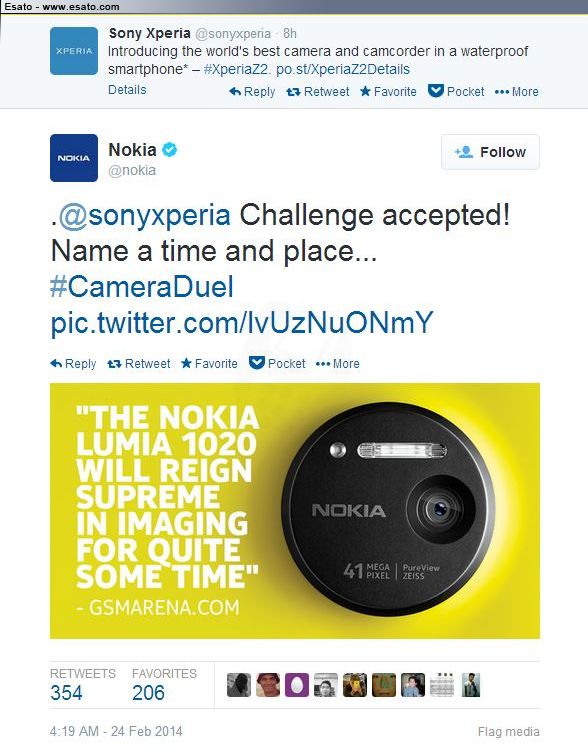Follow the Nokia account

click(490, 152)
